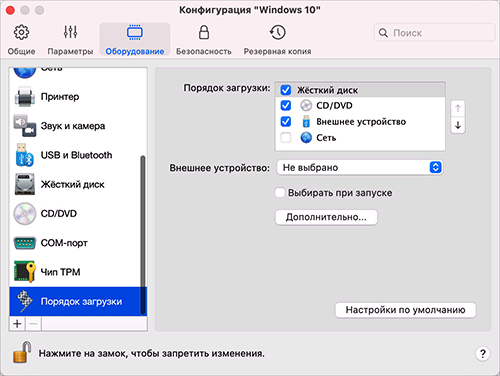Select the CD/DVD disc sidebar icon
500x376 pixels.
click(x=25, y=214)
